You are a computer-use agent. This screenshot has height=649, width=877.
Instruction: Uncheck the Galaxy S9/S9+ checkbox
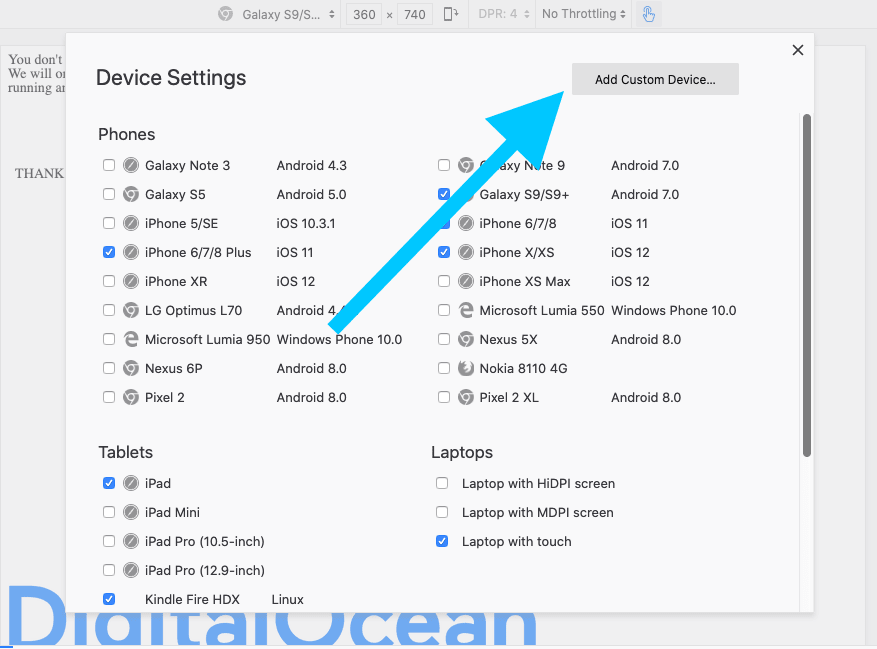point(444,194)
